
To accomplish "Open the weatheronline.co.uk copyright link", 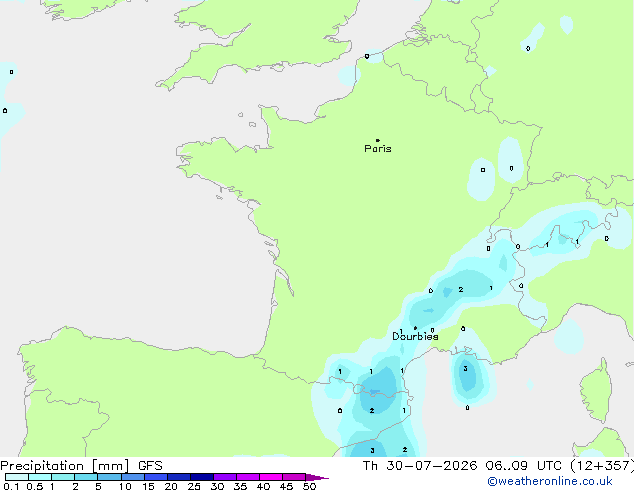I will tap(550, 481).
